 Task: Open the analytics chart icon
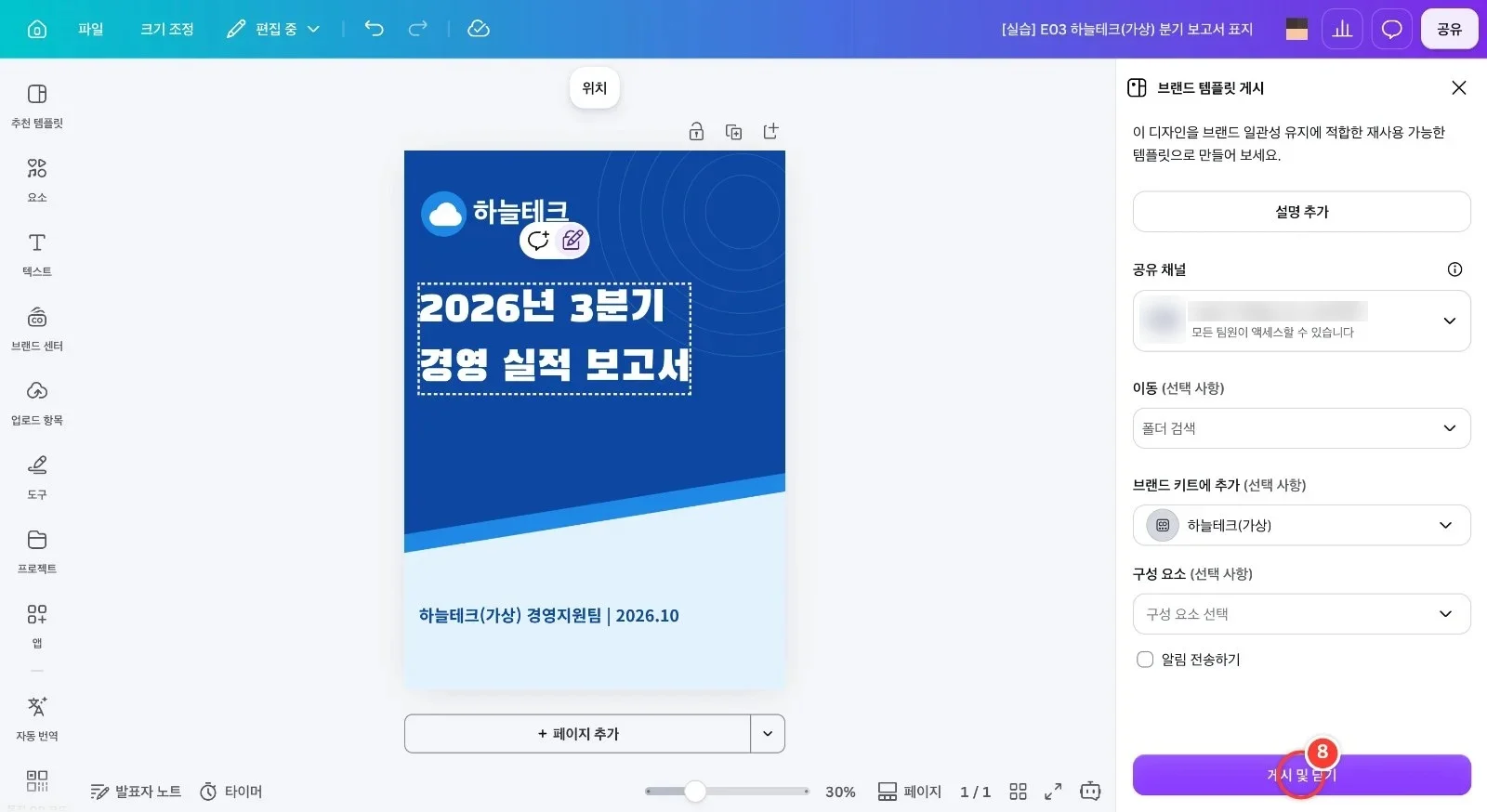[1342, 29]
